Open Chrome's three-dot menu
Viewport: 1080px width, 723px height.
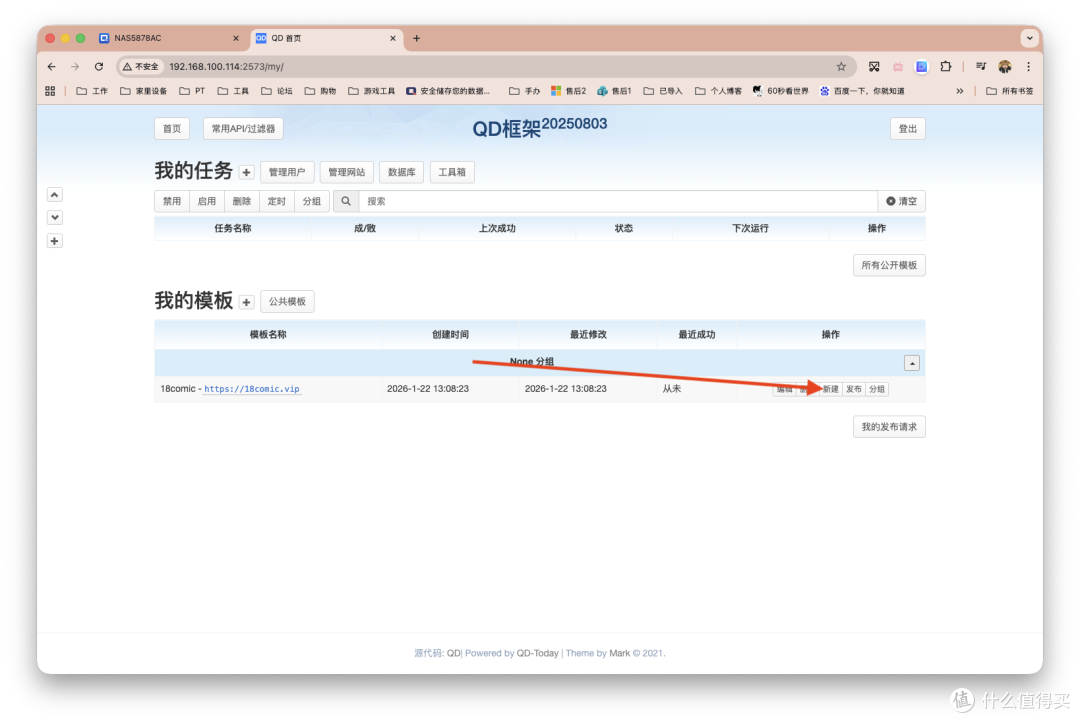pyautogui.click(x=1028, y=67)
